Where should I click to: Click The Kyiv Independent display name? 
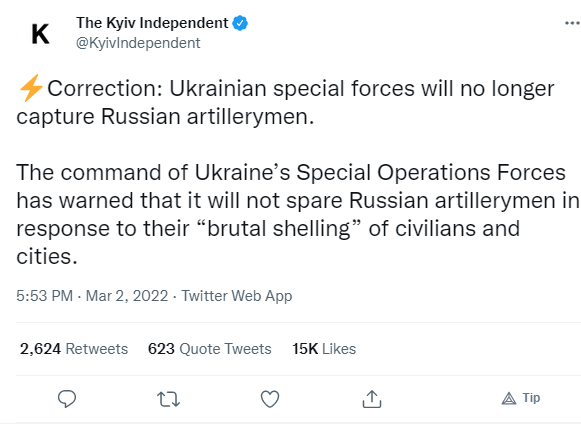coord(152,23)
